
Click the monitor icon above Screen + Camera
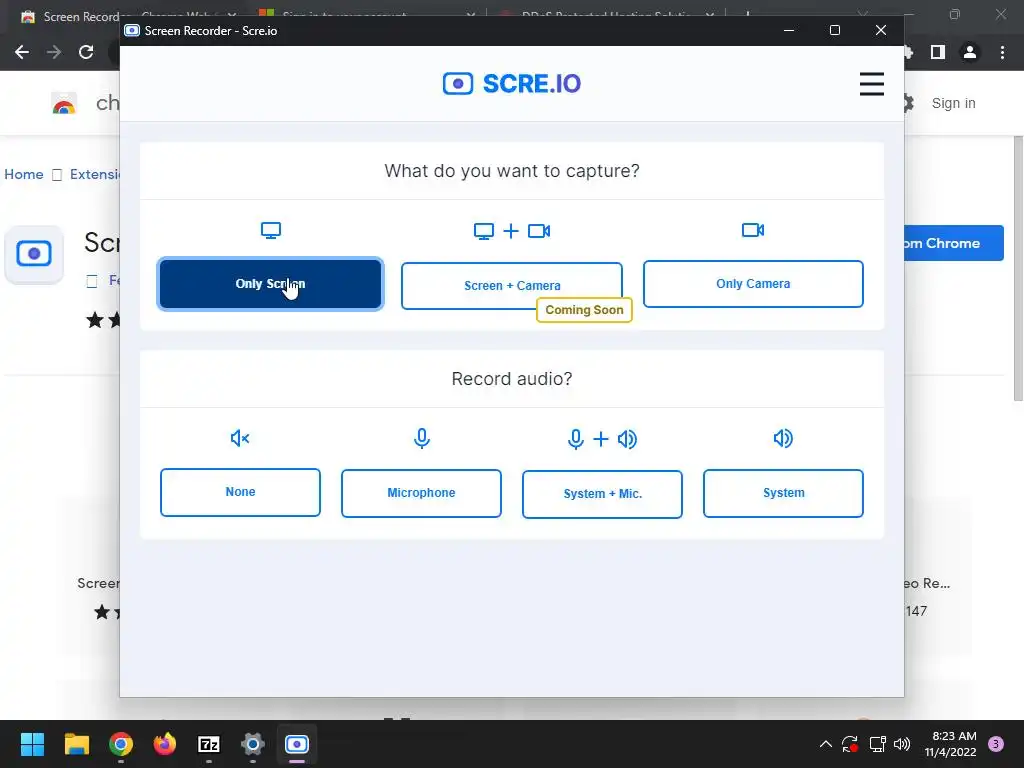(484, 231)
